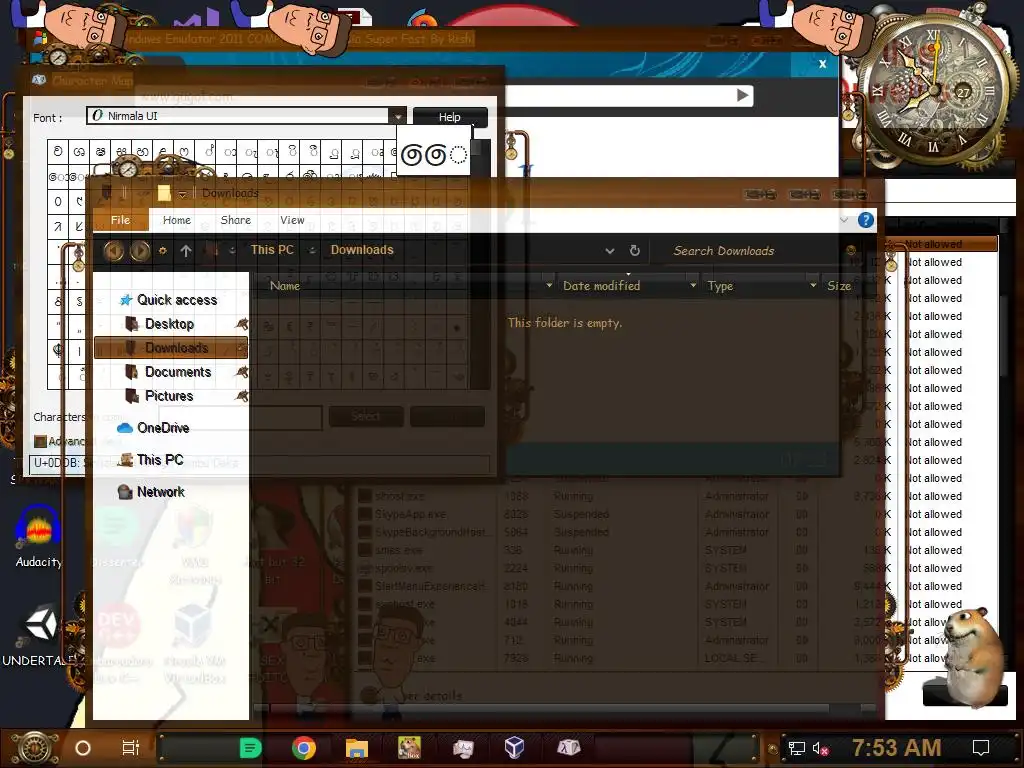Refresh the Downloads folder view
The image size is (1024, 768).
click(x=634, y=251)
